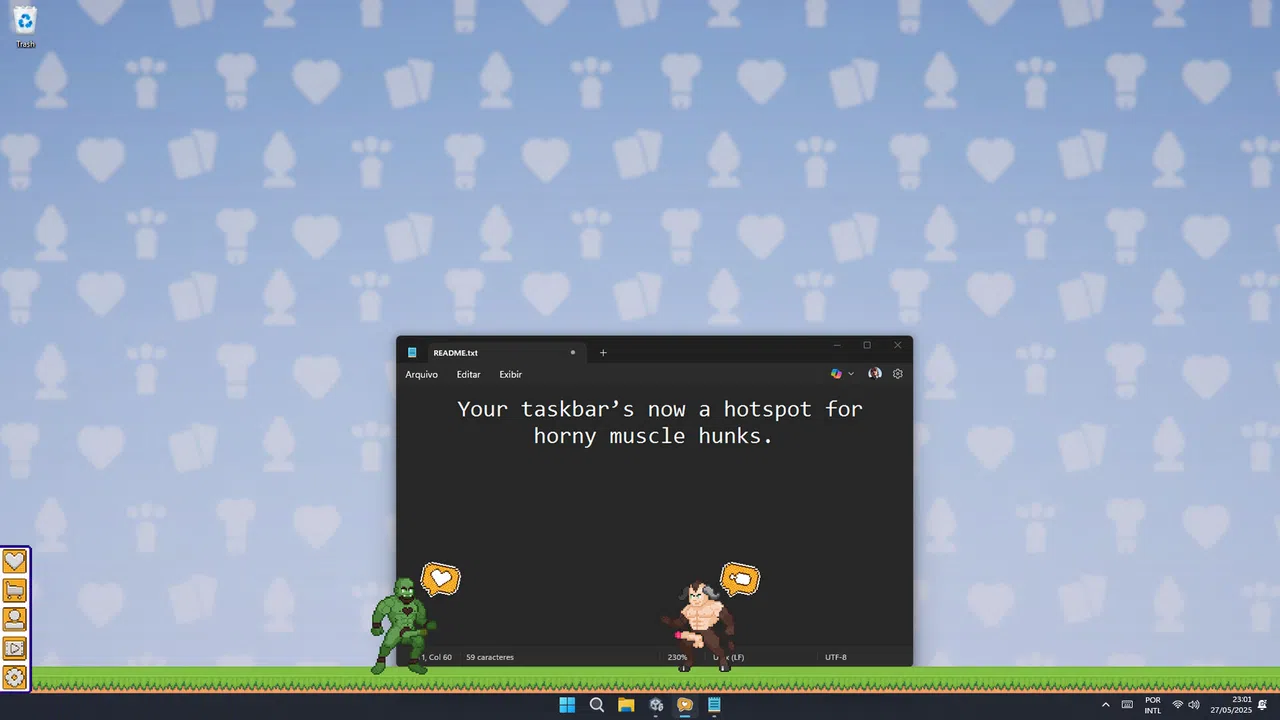Expand the Copilot dropdown arrow in Notepad

click(x=851, y=374)
